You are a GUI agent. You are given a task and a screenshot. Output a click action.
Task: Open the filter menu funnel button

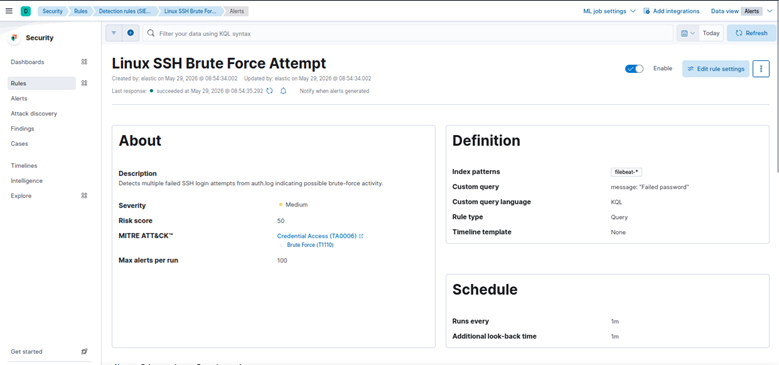pos(113,33)
